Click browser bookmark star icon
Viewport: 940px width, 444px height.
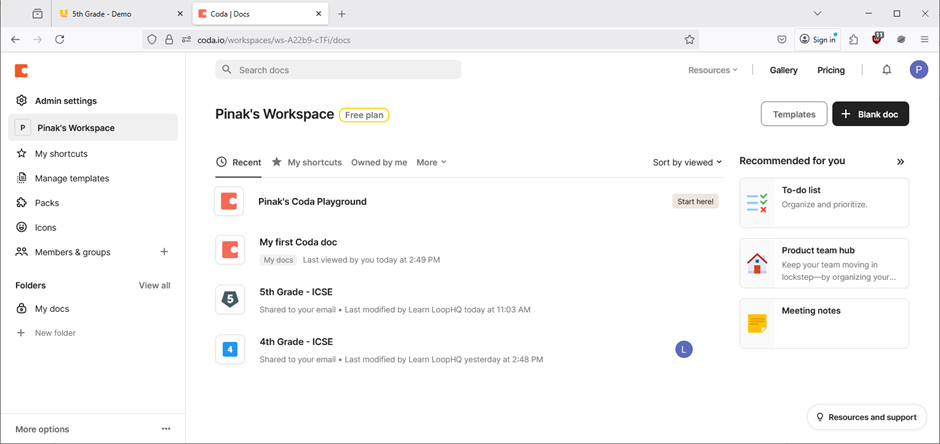689,40
